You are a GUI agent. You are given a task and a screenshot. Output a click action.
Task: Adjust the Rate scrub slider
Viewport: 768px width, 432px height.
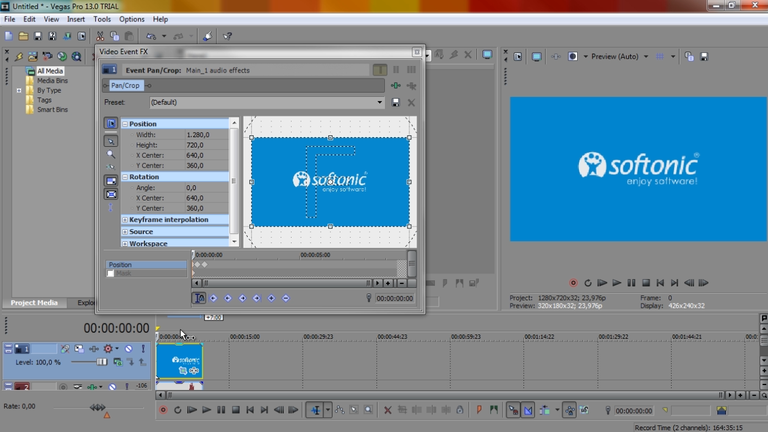tap(98, 408)
